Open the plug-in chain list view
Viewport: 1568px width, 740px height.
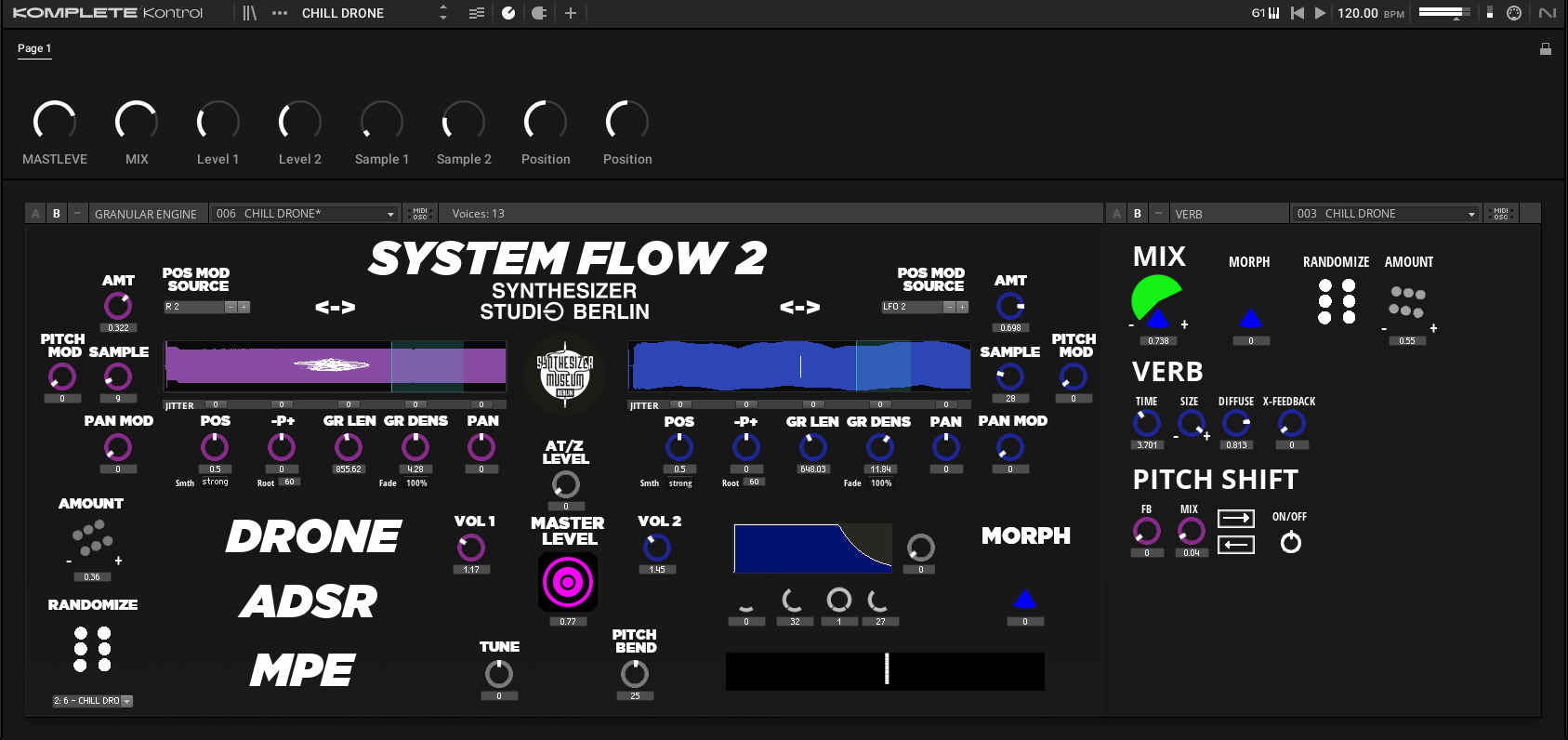pyautogui.click(x=477, y=13)
